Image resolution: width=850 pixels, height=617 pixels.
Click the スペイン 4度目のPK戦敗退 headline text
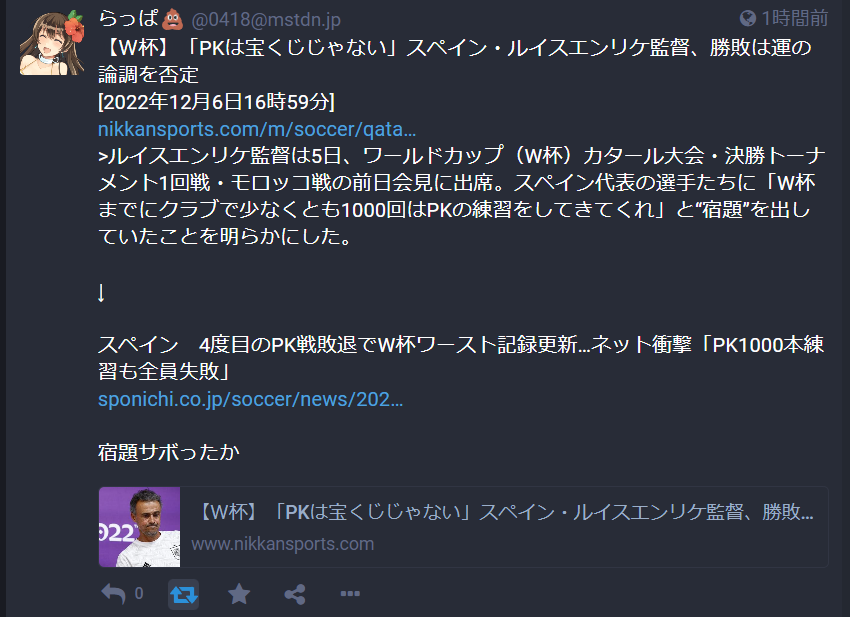pyautogui.click(x=461, y=358)
